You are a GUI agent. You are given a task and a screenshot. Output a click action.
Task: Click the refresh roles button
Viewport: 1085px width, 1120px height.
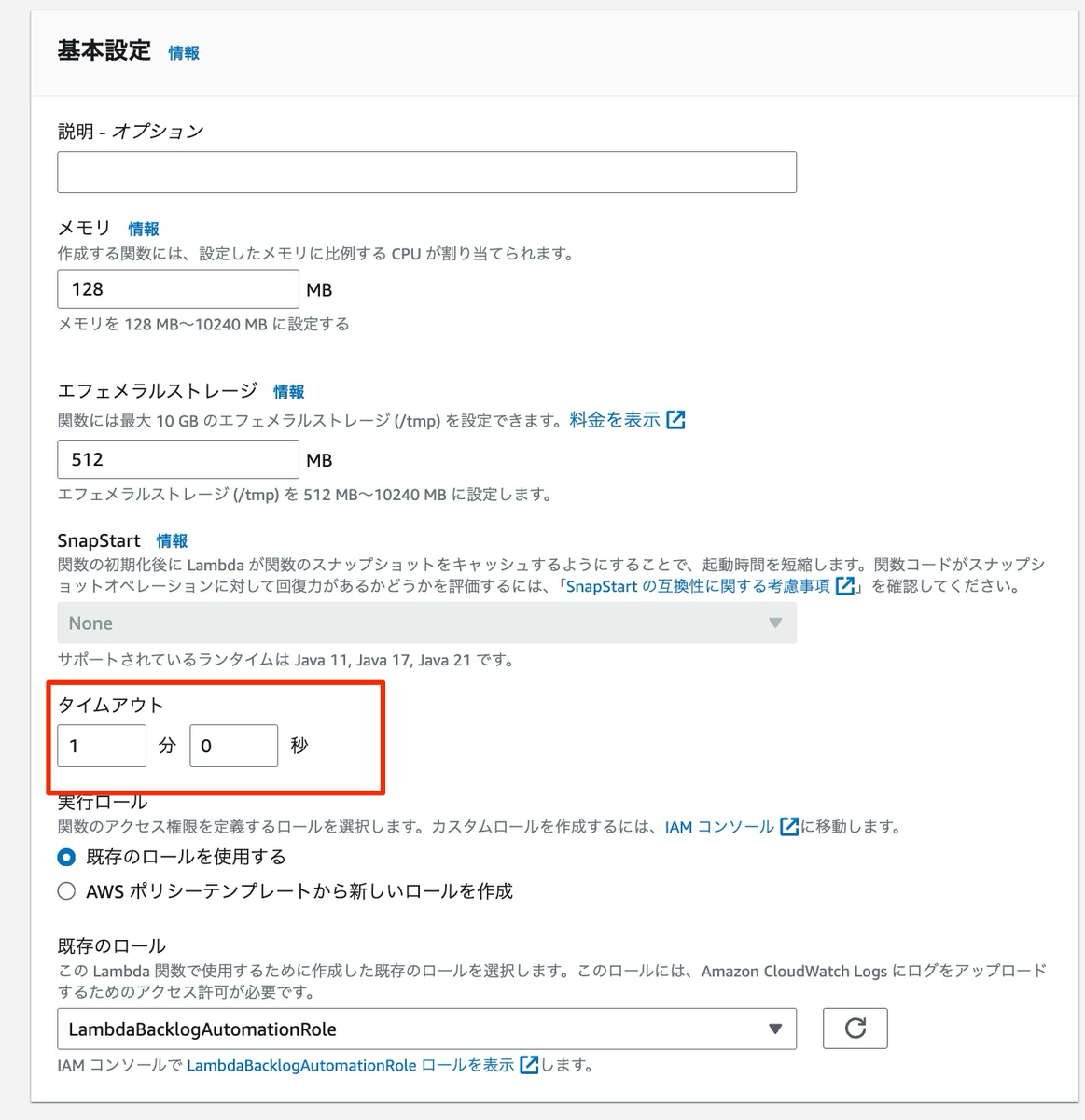[855, 1029]
